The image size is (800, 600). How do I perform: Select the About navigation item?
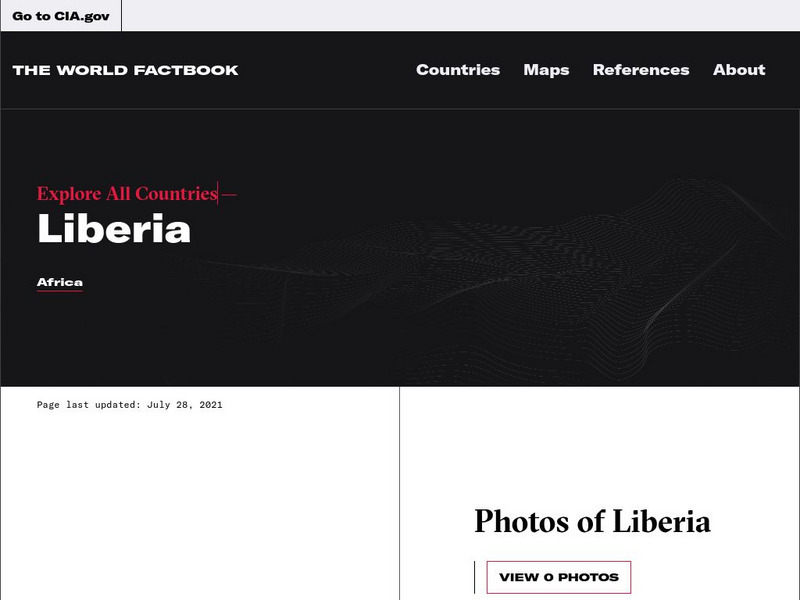tap(739, 70)
